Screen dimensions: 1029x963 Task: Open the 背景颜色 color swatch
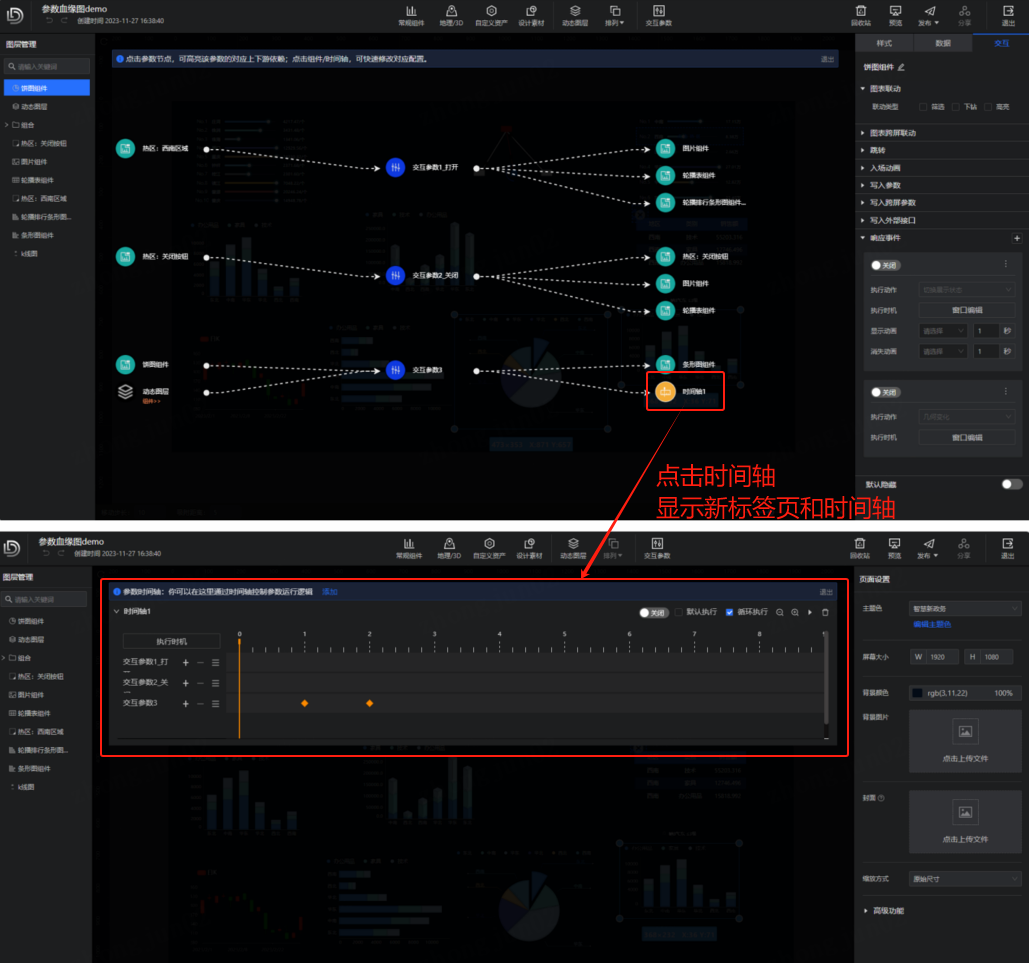point(919,693)
